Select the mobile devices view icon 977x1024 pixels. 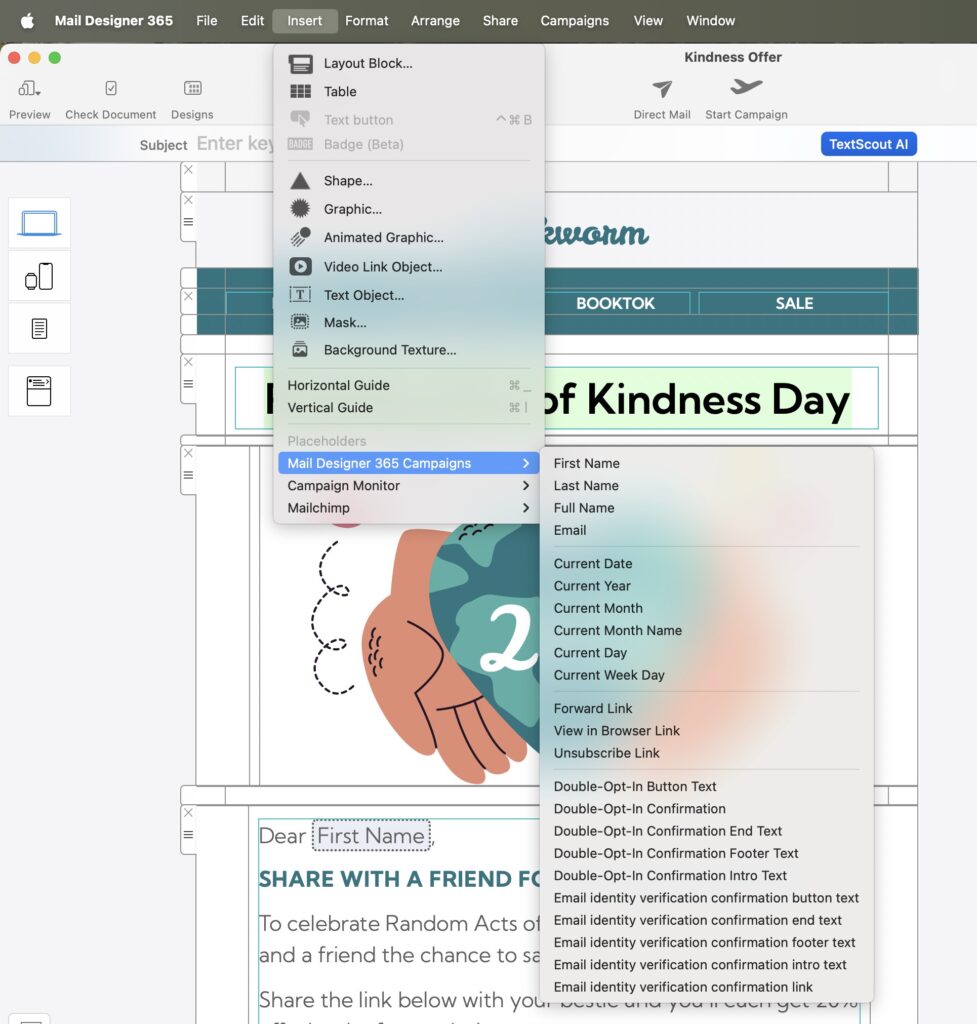click(39, 276)
